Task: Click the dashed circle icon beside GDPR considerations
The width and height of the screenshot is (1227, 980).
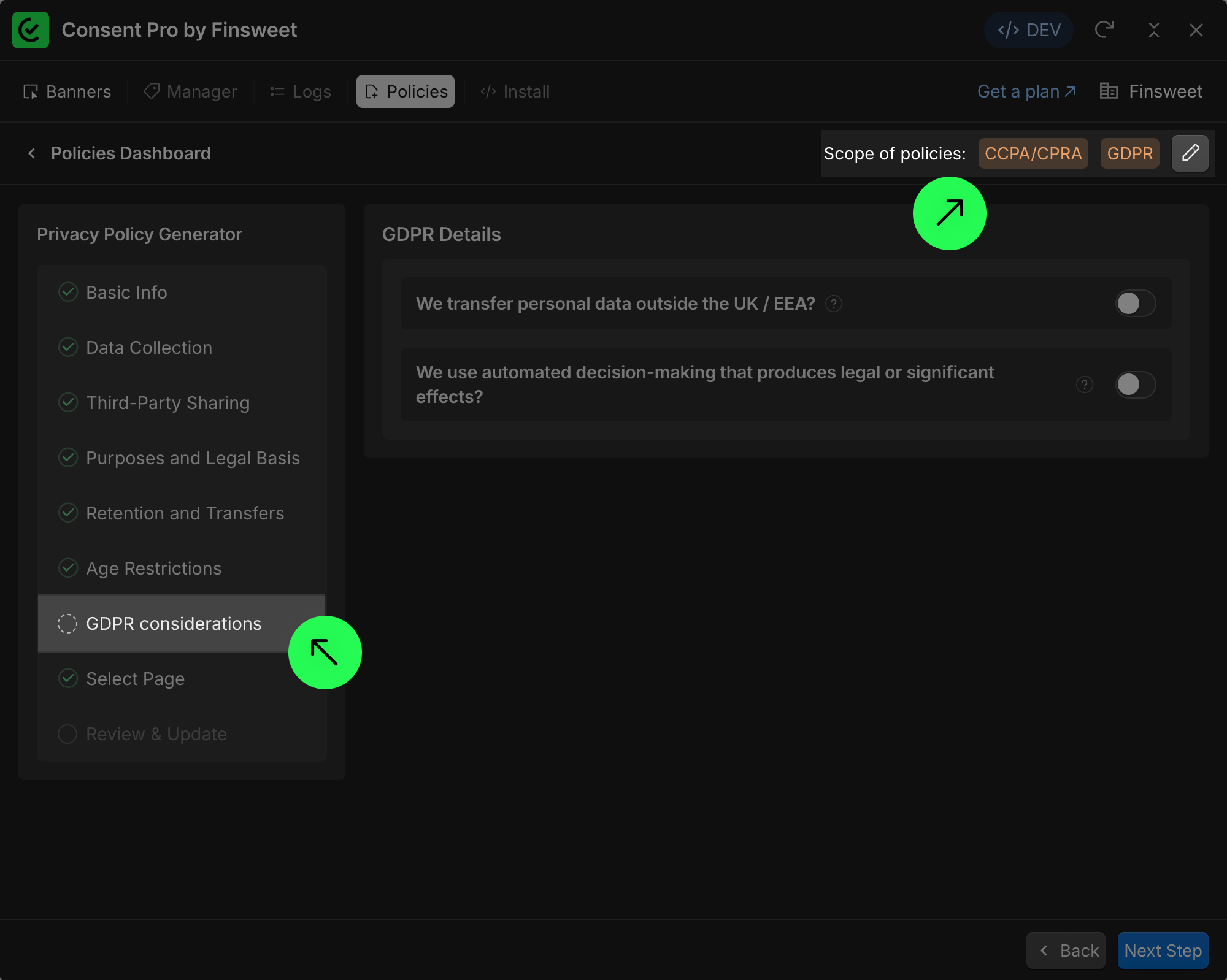Action: click(67, 624)
